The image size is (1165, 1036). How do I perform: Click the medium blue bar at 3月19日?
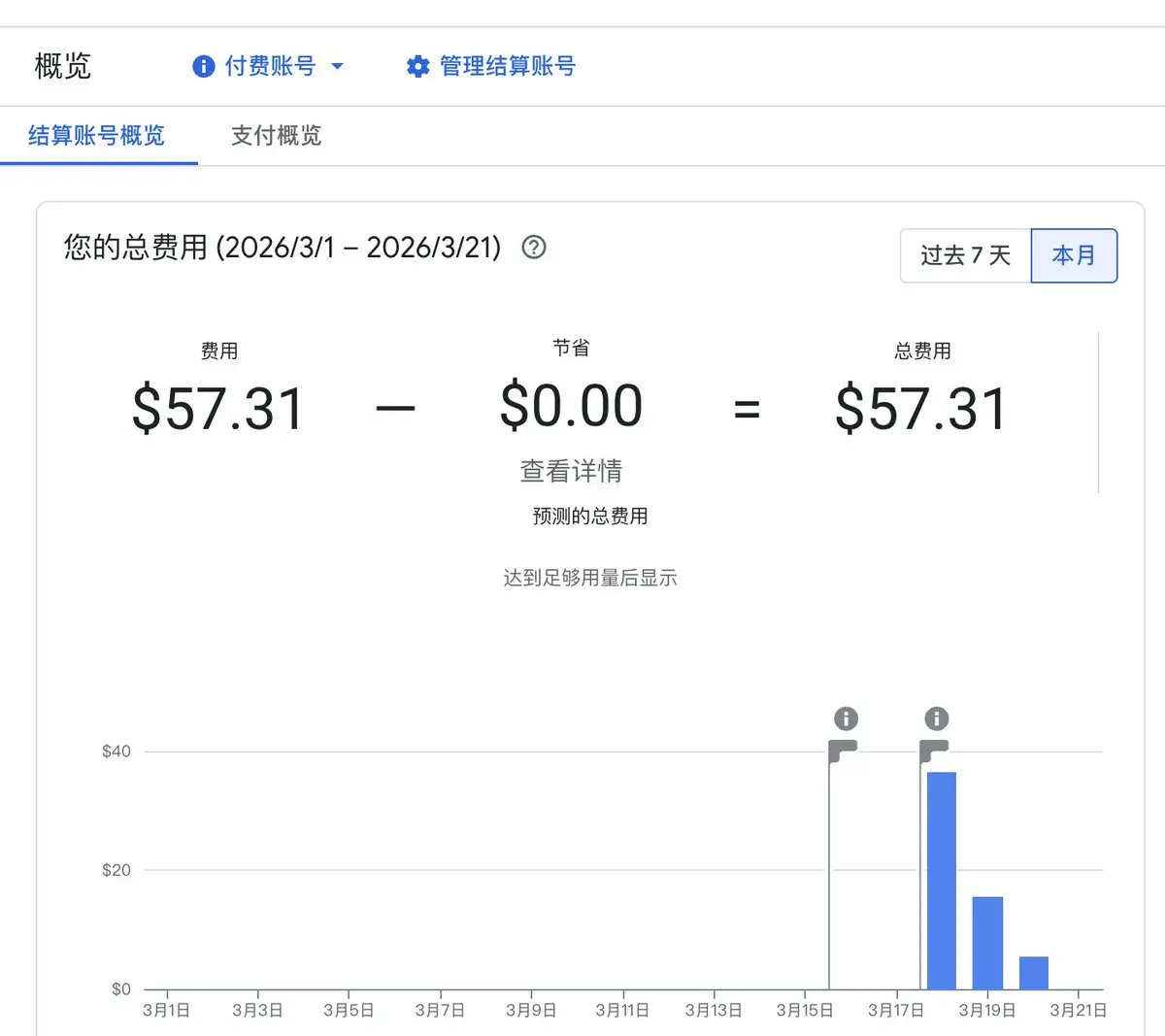click(987, 943)
